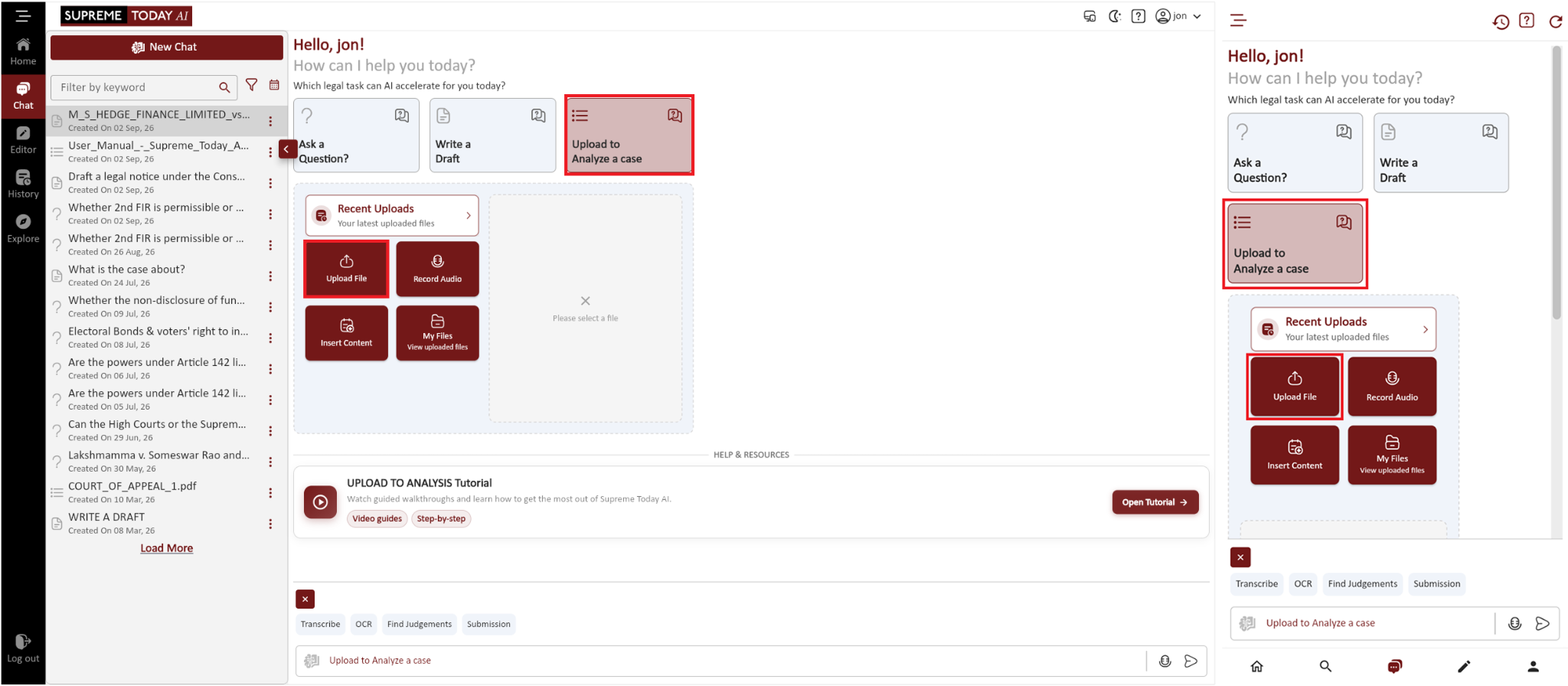Expand Recent Uploads in mobile view
This screenshot has width=1568, height=686.
pos(1344,329)
